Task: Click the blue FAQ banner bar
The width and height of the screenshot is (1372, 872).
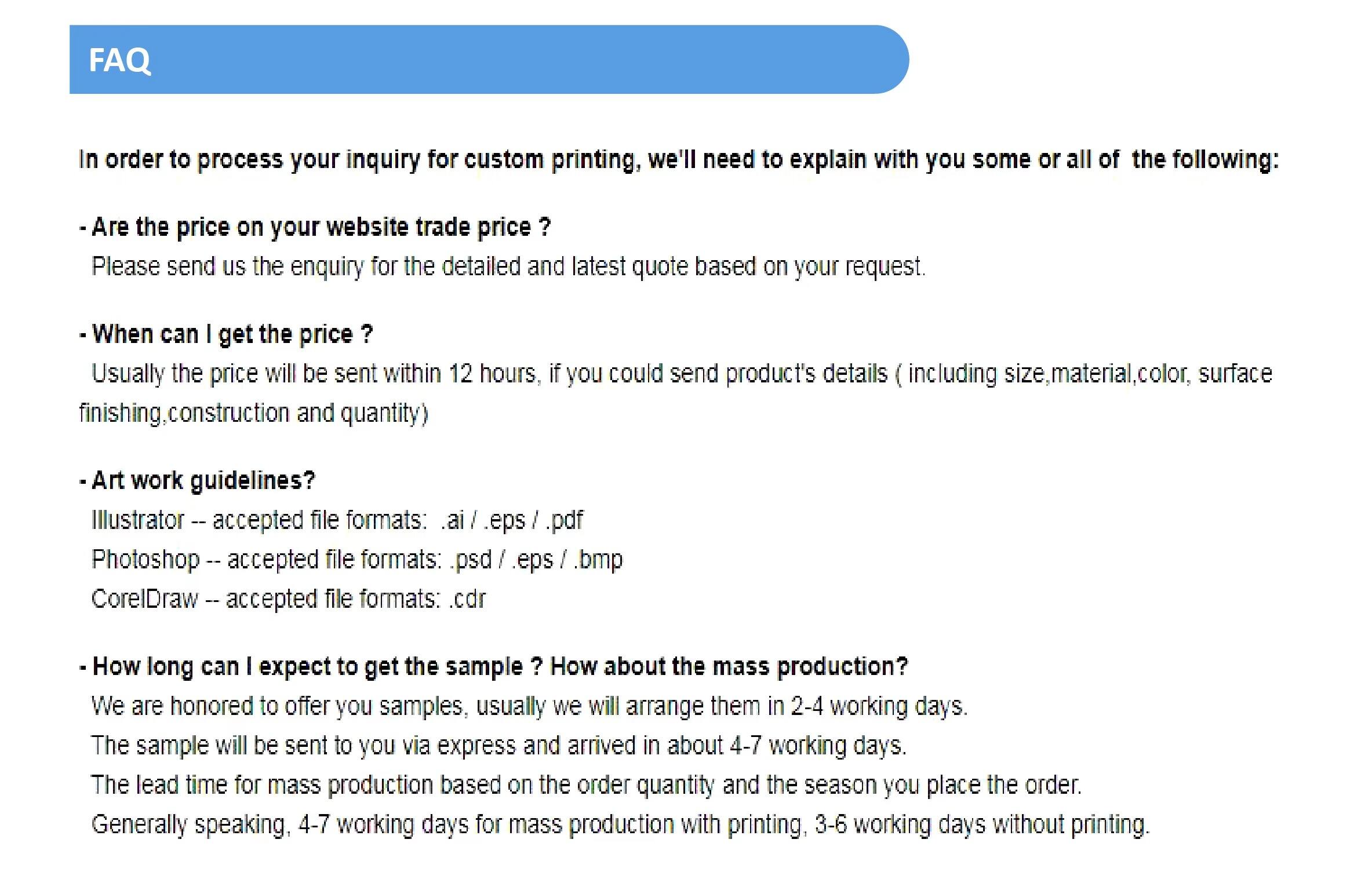Action: point(489,59)
